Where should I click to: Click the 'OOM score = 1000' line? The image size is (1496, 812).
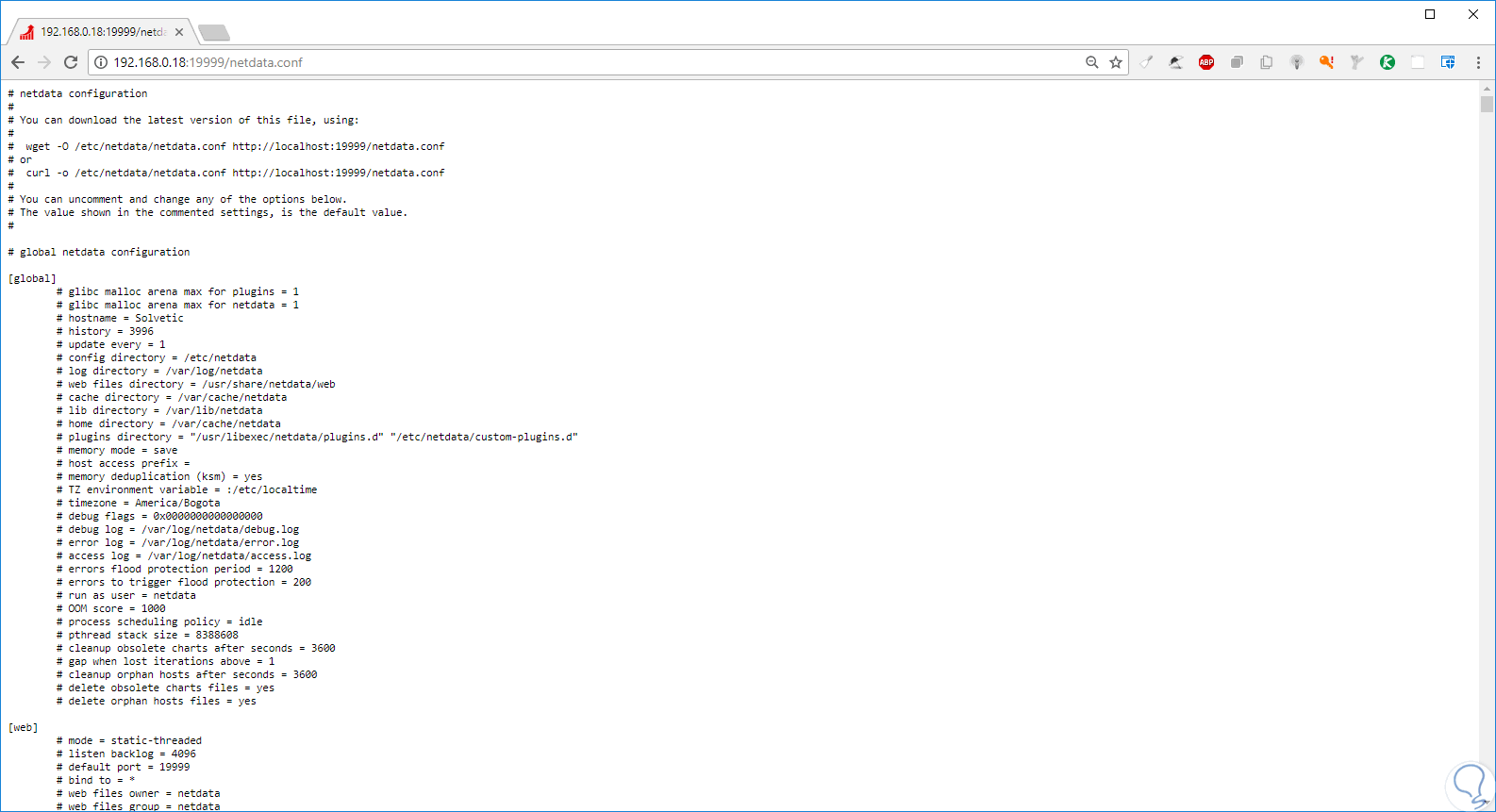110,608
